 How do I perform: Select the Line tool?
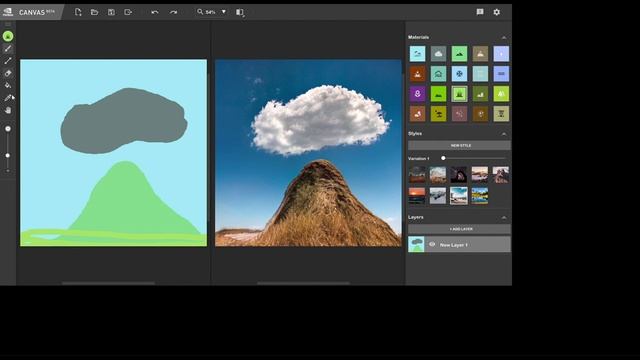click(8, 61)
